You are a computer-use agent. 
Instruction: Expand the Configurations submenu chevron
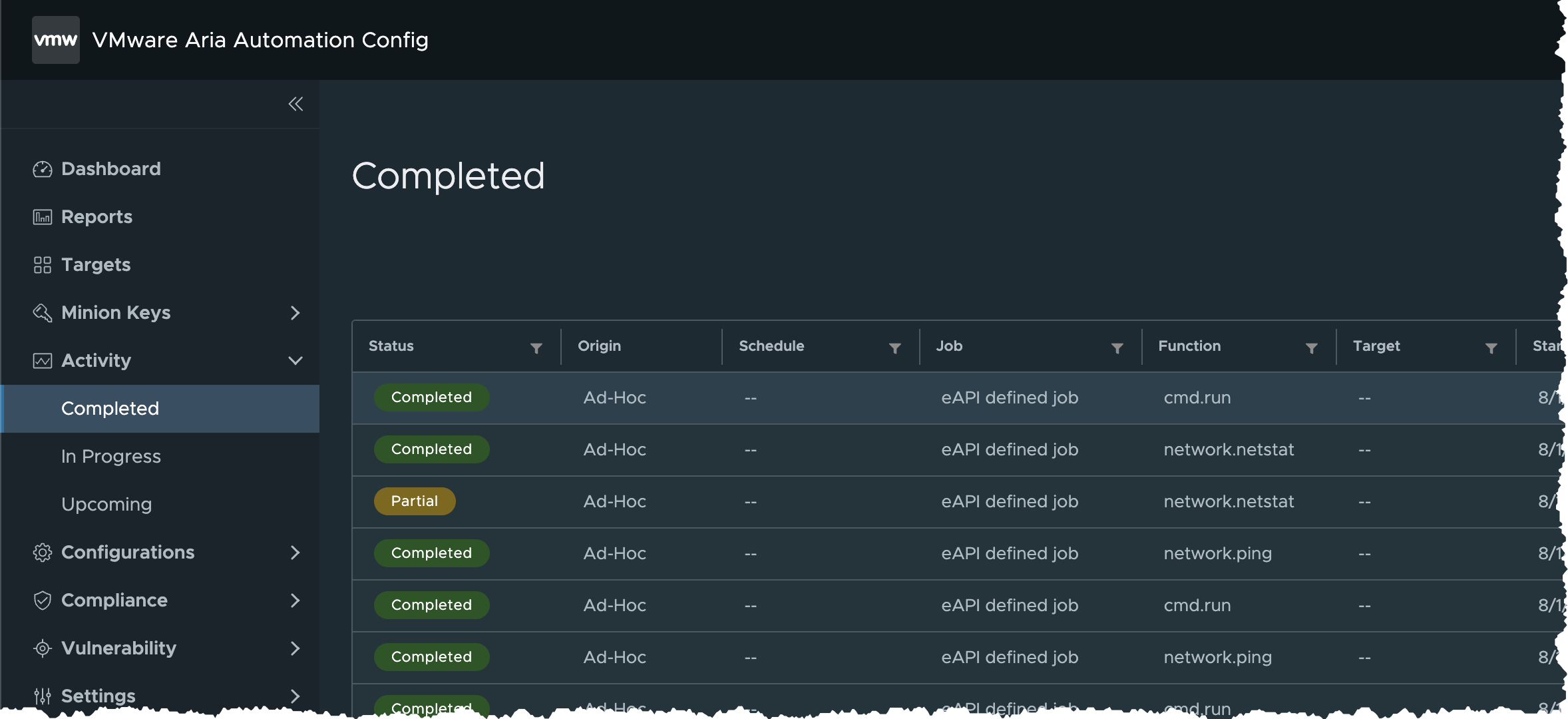point(295,553)
